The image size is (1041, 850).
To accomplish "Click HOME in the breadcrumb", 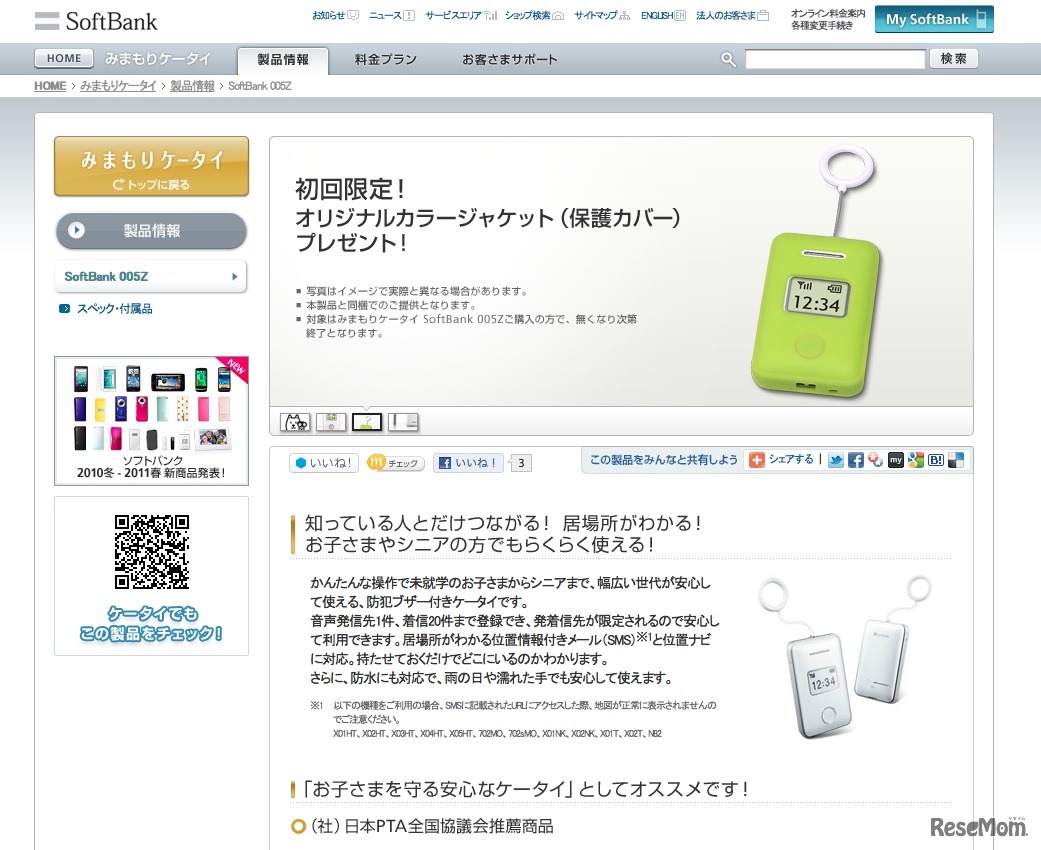I will [x=50, y=86].
